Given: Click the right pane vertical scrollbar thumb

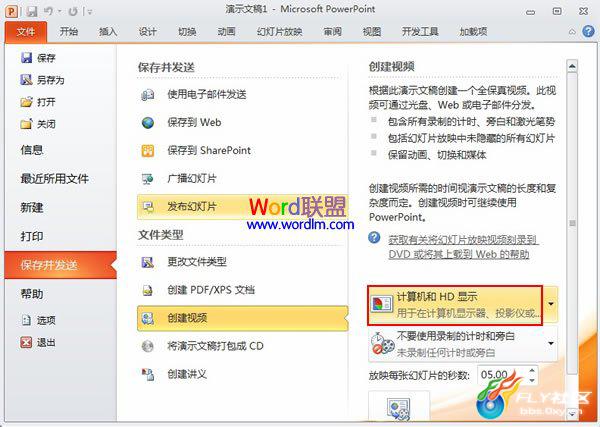Looking at the screenshot, I should [x=572, y=223].
